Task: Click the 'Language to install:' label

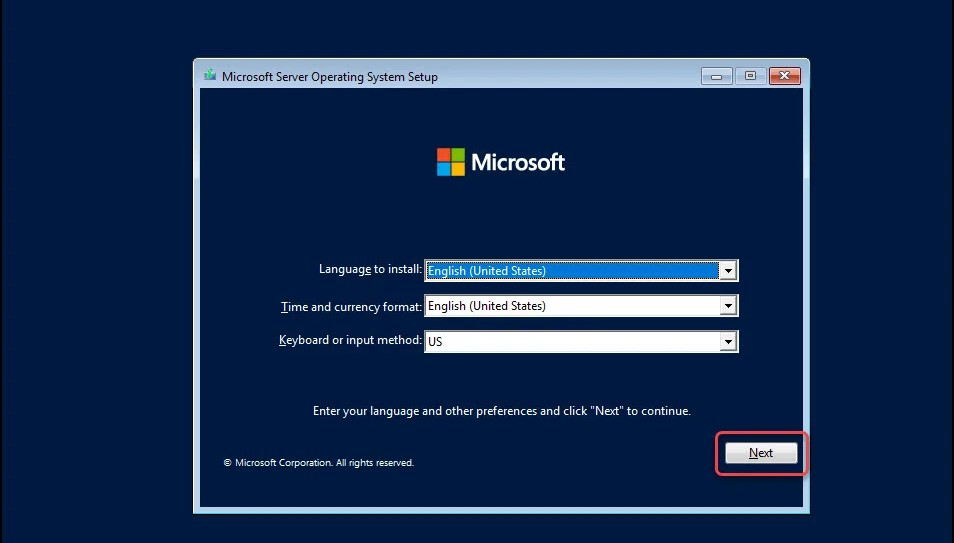Action: tap(370, 269)
